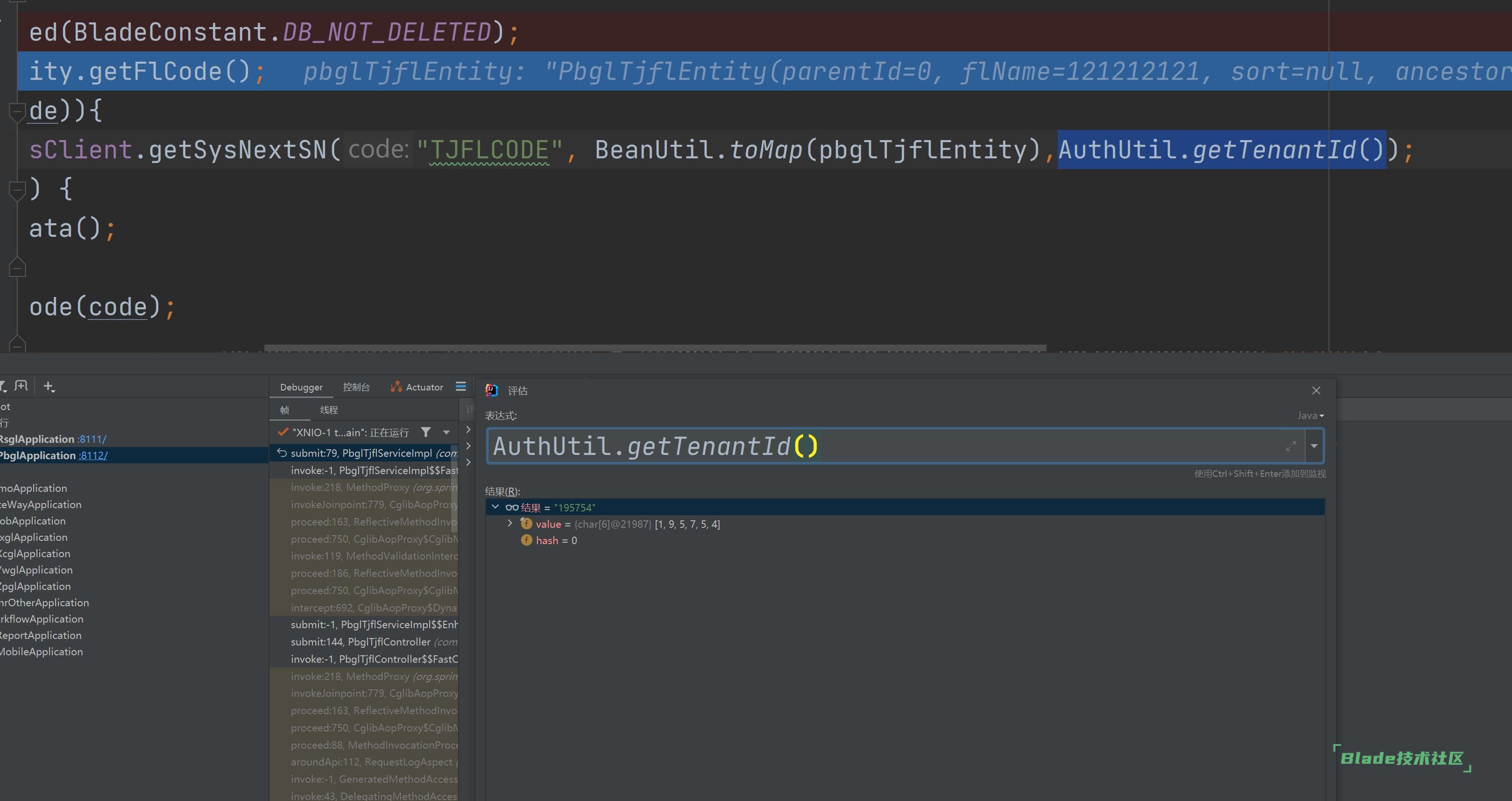Click the open-in-new-tab services icon
The width and height of the screenshot is (1512, 801).
[x=21, y=386]
